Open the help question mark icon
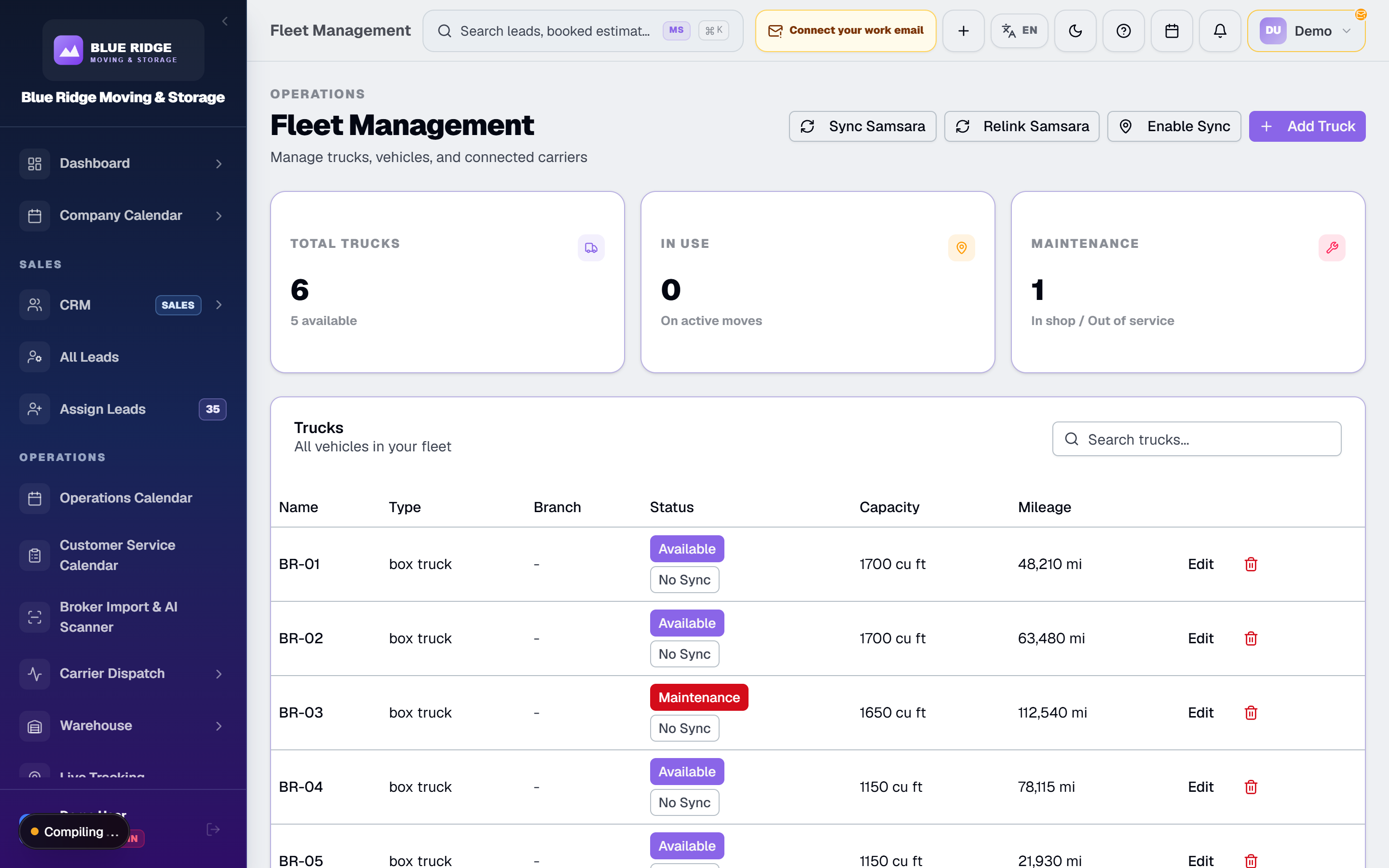The image size is (1389, 868). click(1123, 31)
